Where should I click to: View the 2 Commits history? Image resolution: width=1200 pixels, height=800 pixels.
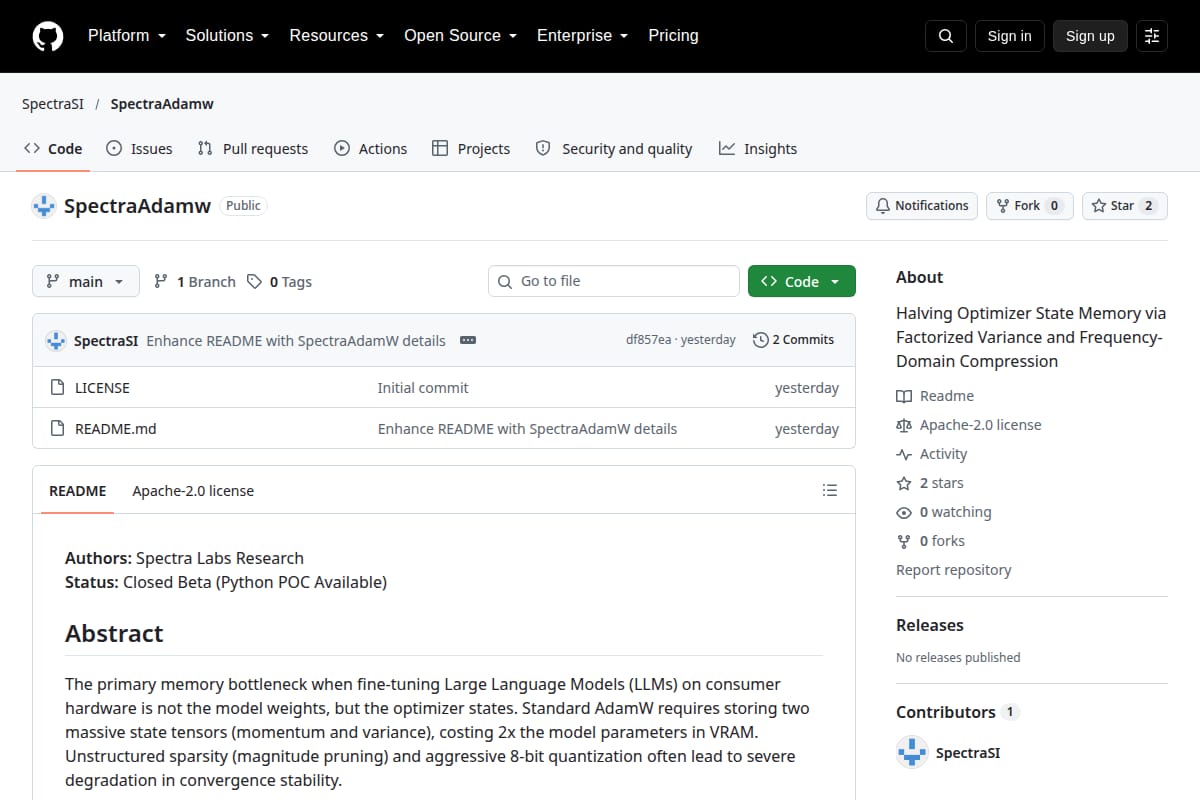pyautogui.click(x=793, y=340)
